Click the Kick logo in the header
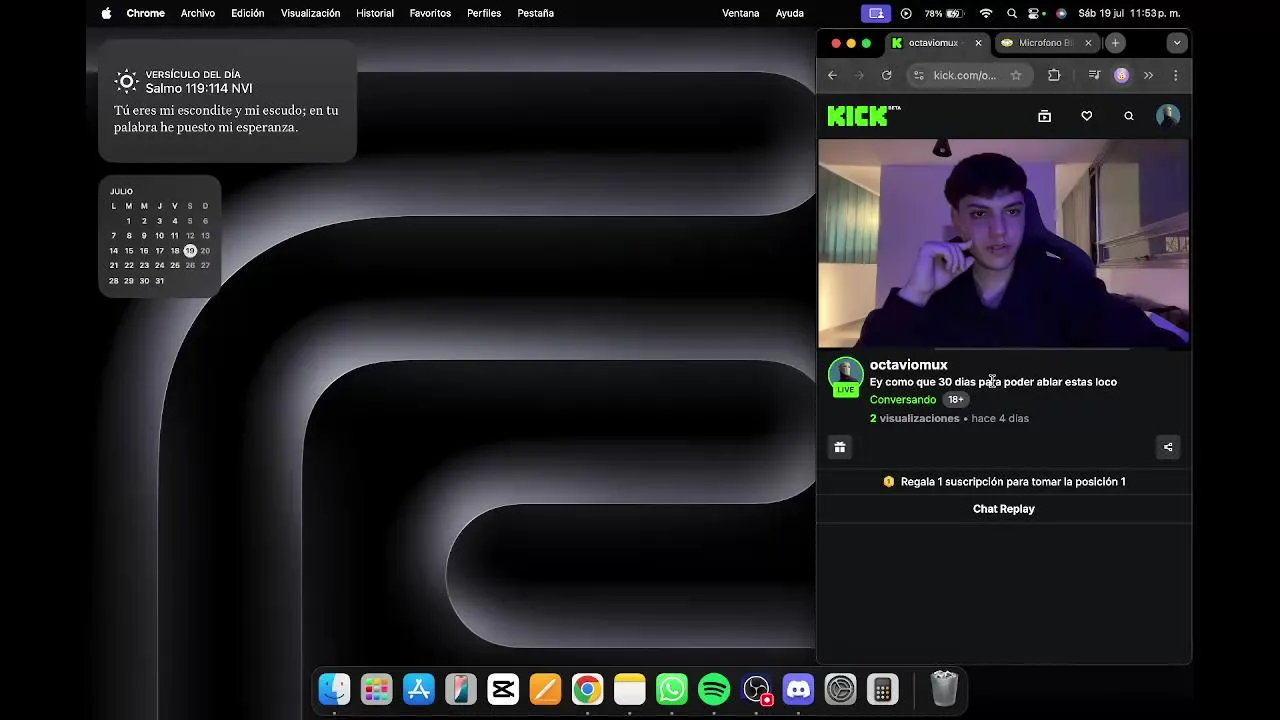This screenshot has width=1280, height=720. 863,116
